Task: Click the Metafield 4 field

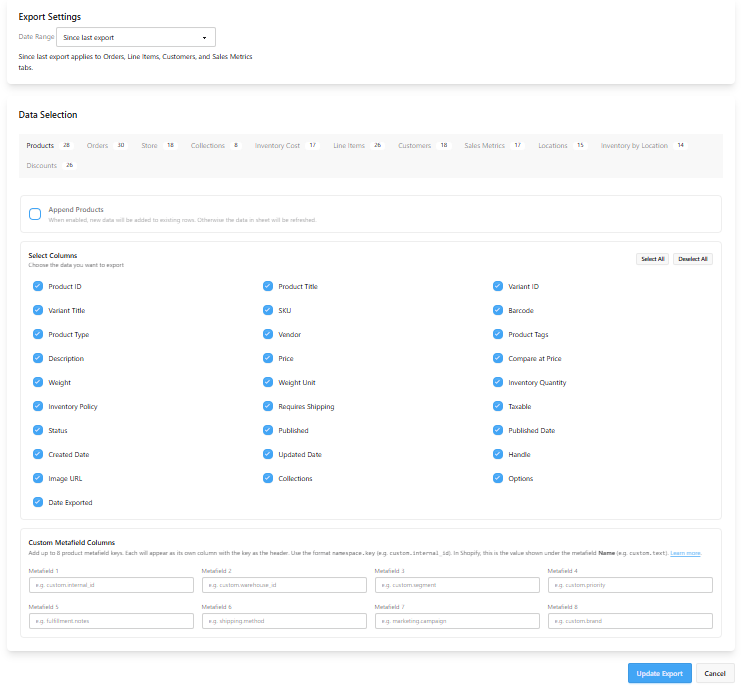Action: coord(630,585)
